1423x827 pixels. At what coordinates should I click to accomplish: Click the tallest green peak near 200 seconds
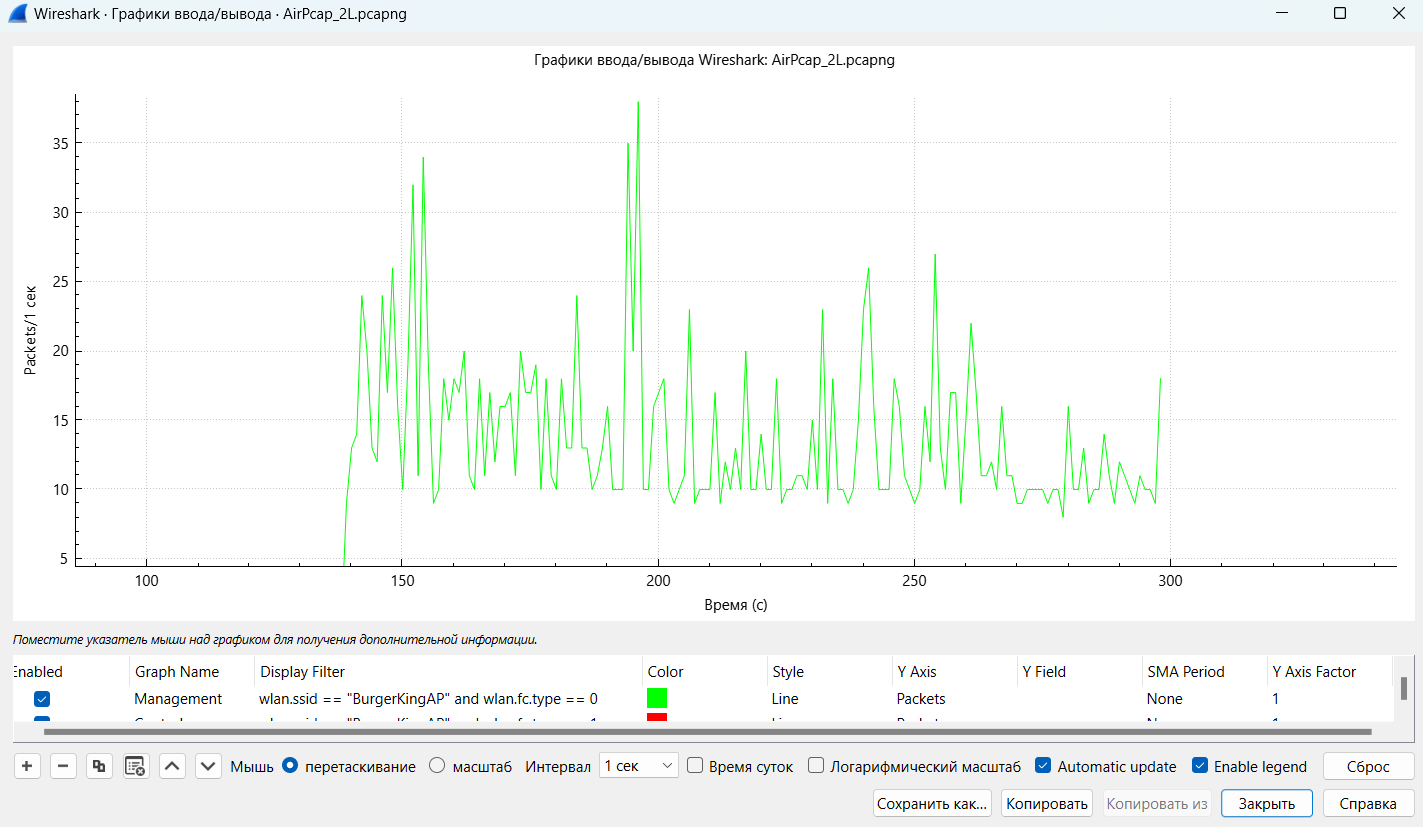pyautogui.click(x=638, y=103)
